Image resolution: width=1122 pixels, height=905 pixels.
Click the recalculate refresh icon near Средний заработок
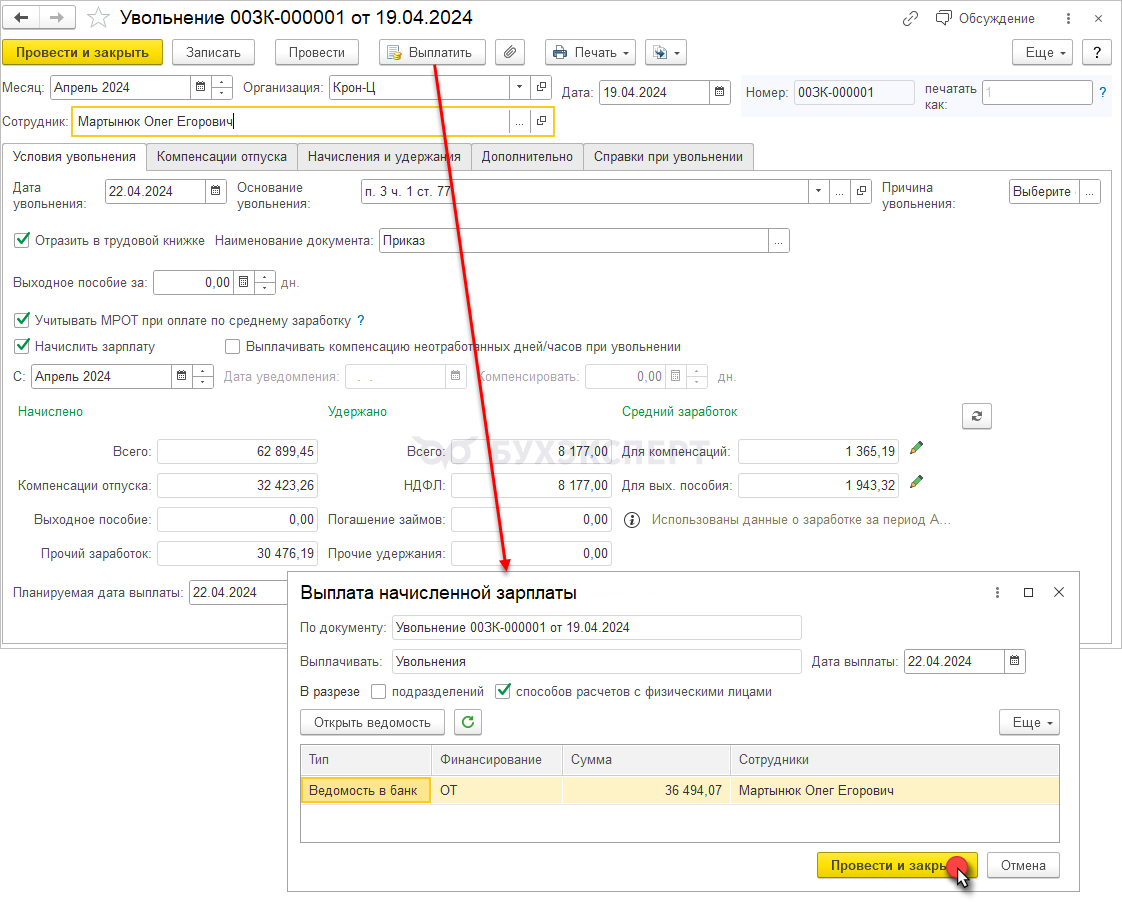click(976, 416)
